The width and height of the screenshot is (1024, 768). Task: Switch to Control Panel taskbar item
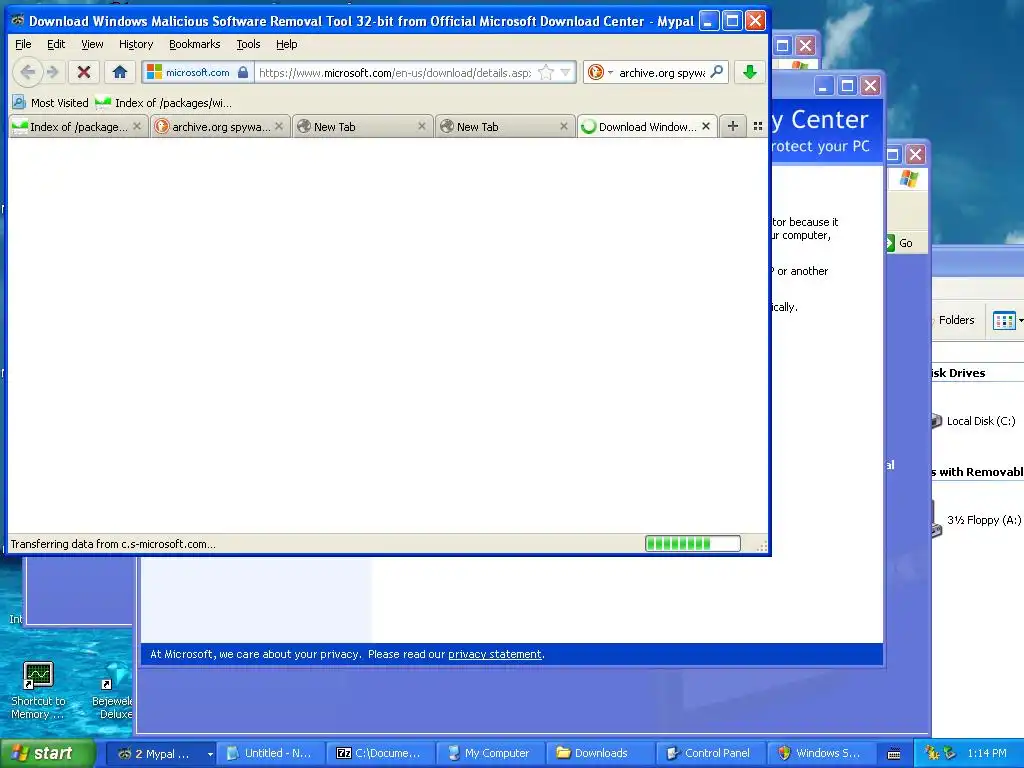tap(711, 754)
